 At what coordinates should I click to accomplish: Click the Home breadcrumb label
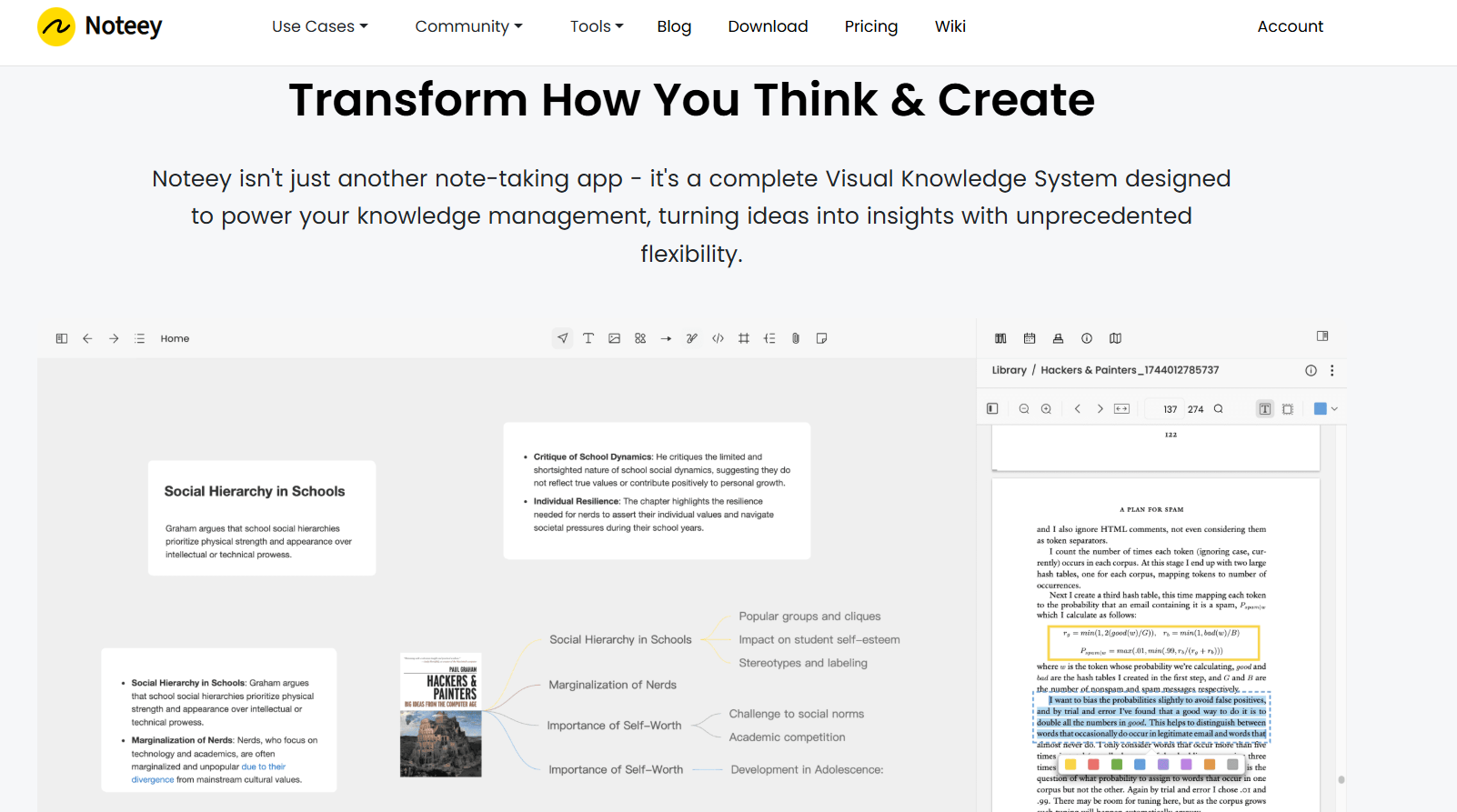click(175, 338)
